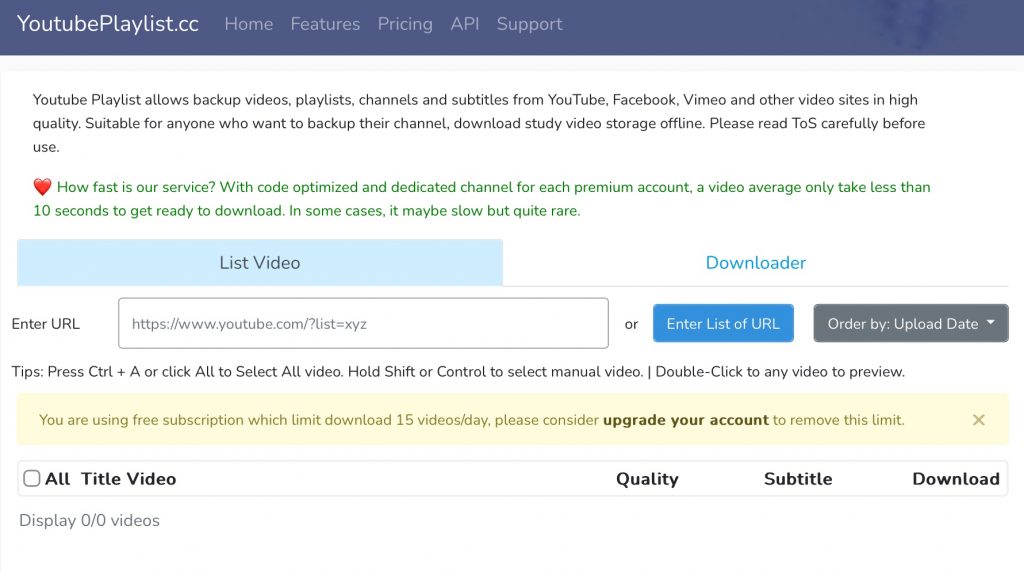Open the Home nav item
Image resolution: width=1024 pixels, height=572 pixels.
click(x=248, y=24)
